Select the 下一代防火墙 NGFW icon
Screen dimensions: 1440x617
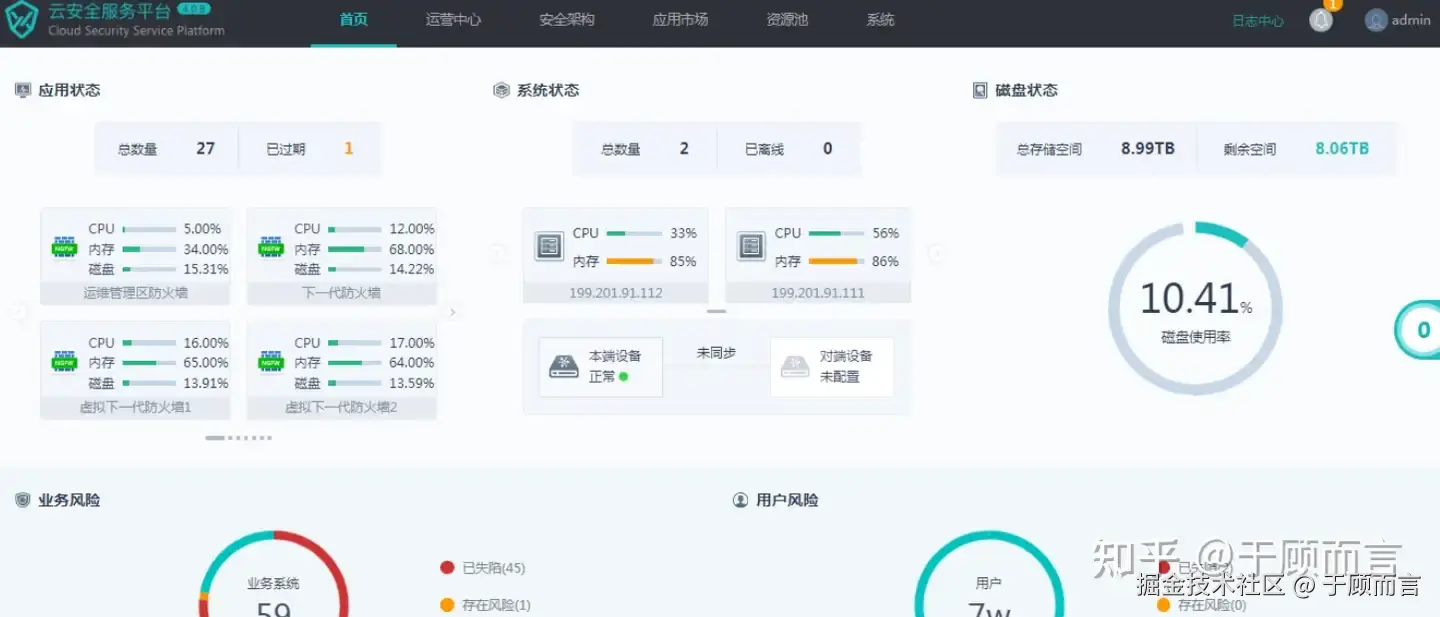coord(271,246)
